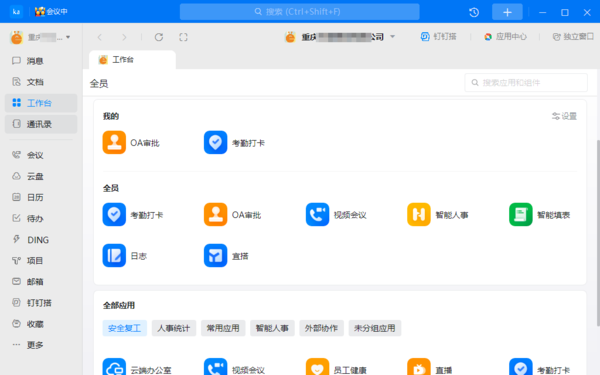
Task: Open workbench in 独立窗口
Action: 573,37
